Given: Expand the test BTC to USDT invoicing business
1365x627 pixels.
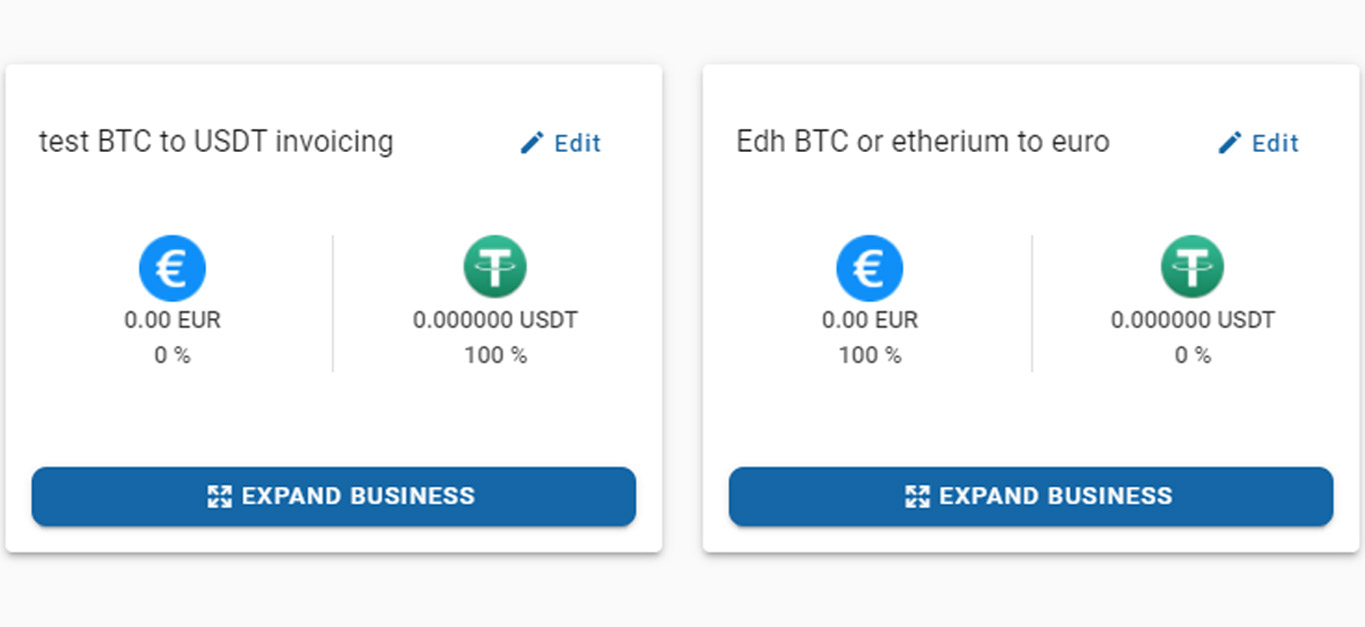Looking at the screenshot, I should click(x=334, y=496).
